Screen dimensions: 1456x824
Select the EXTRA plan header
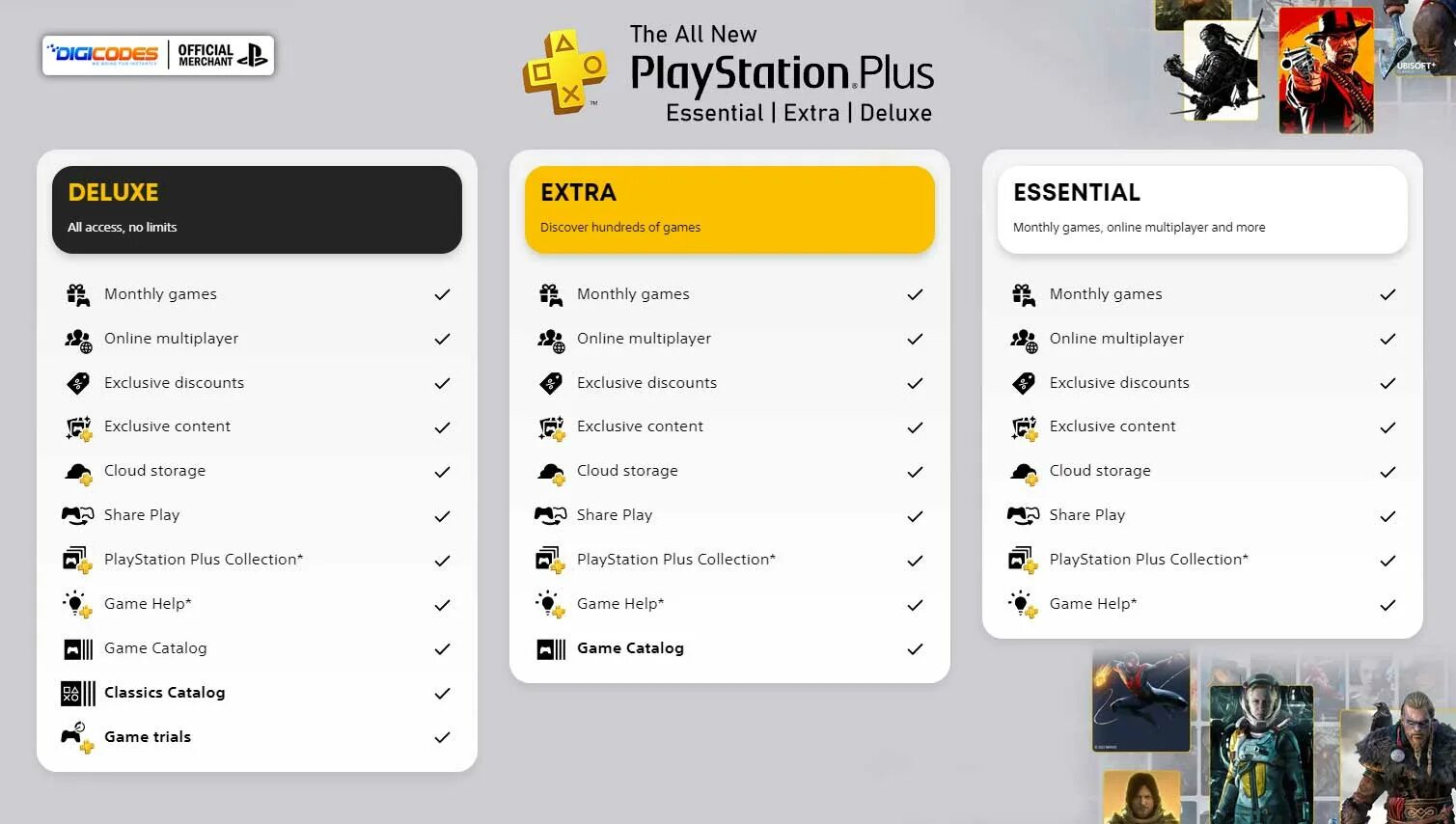point(729,209)
